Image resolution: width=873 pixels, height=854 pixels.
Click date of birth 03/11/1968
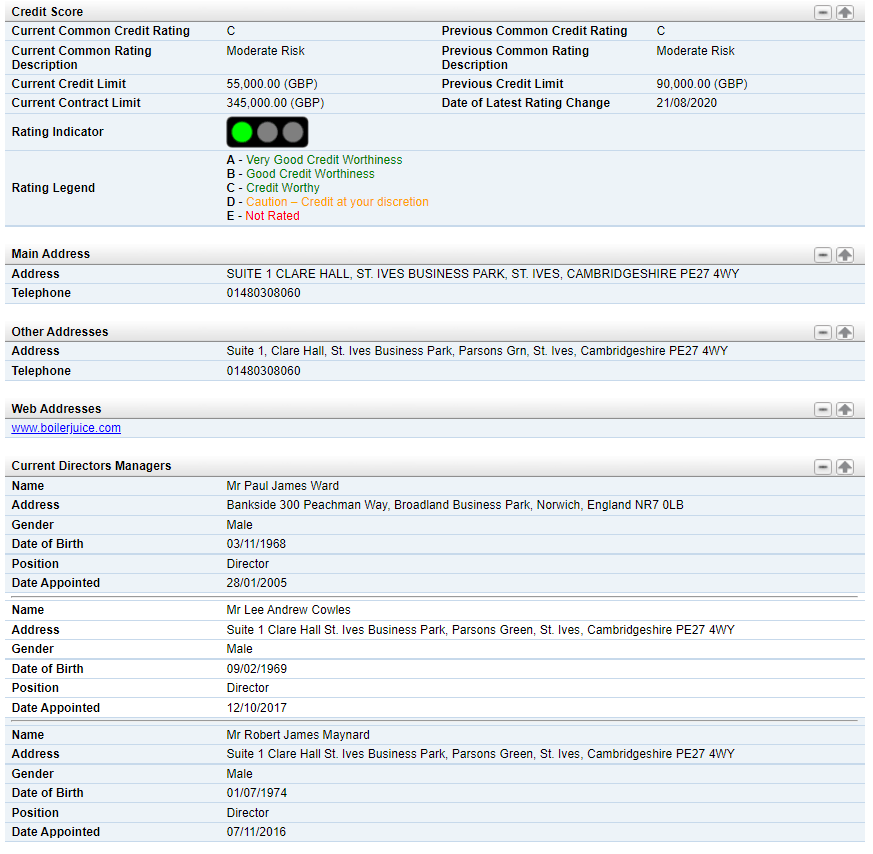tap(256, 544)
